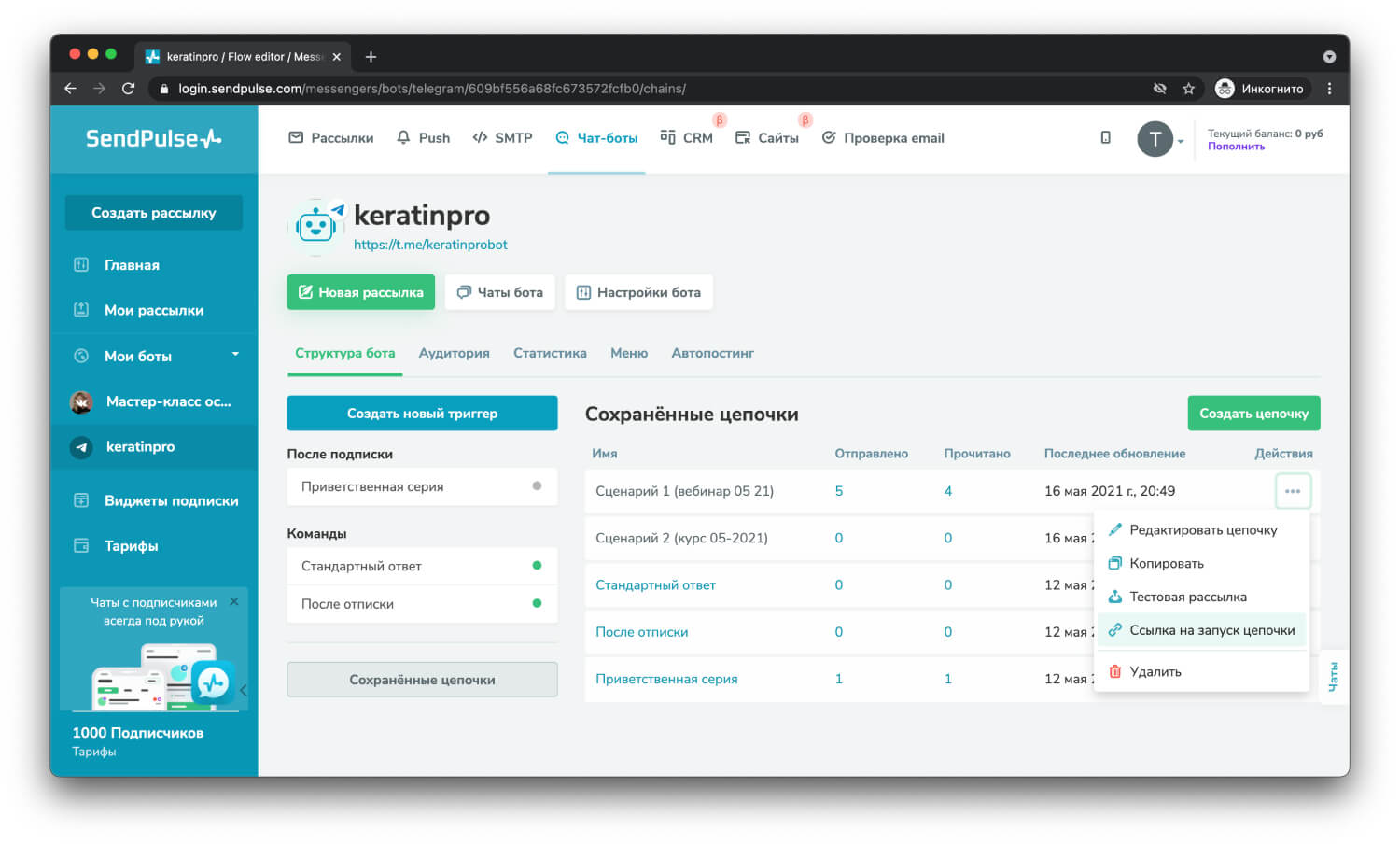
Task: Open Проверка email section
Action: tap(883, 138)
